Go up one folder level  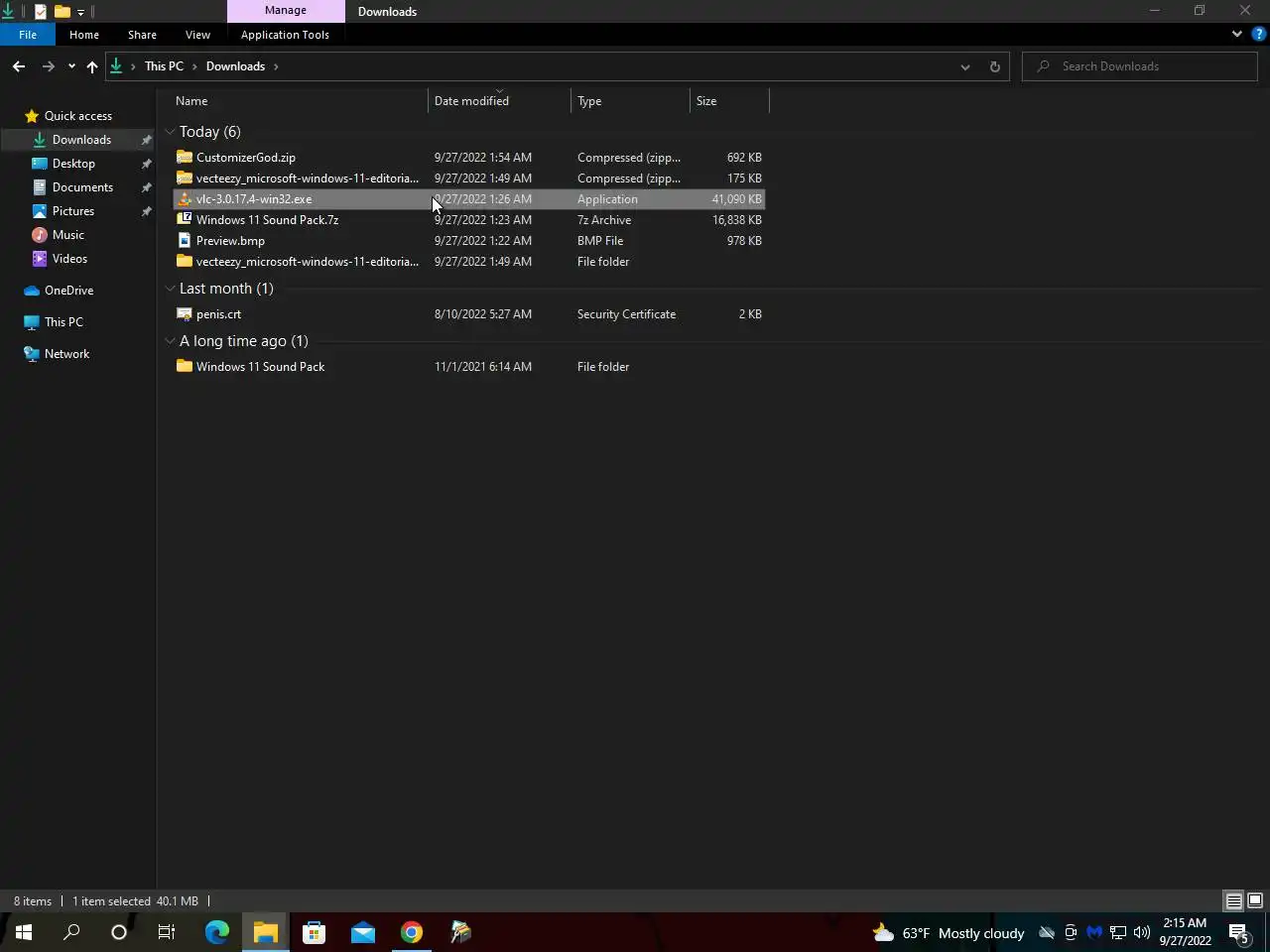[92, 66]
